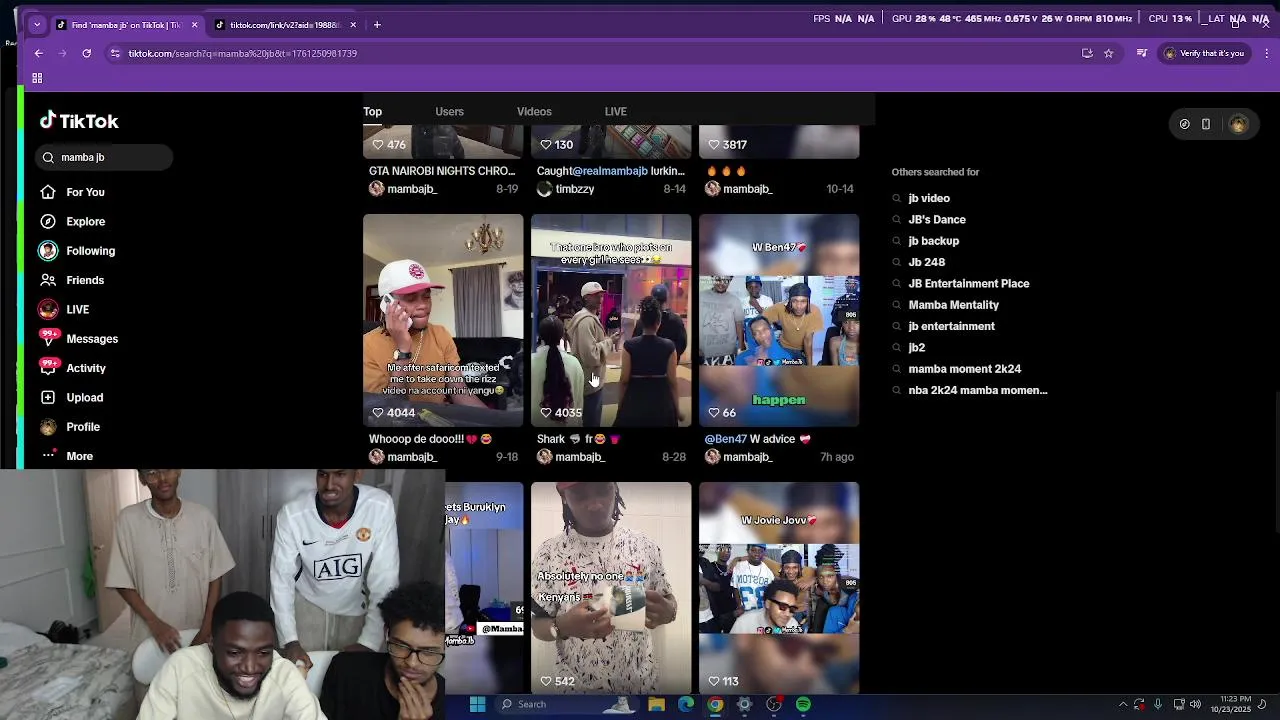The height and width of the screenshot is (720, 1280).
Task: Search for 'mamba moment 2k24' suggestion
Action: (x=964, y=369)
